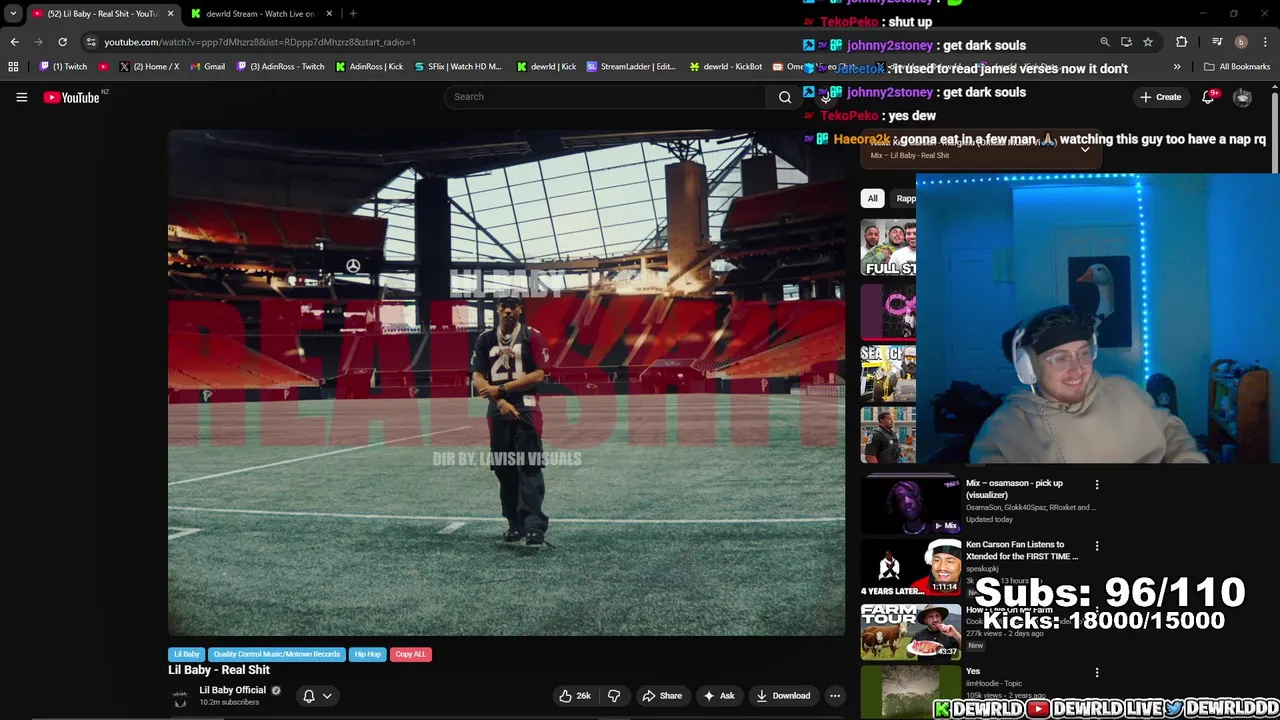Screen dimensions: 1280x720
Task: Open more actions three-dot button under video
Action: coord(835,696)
